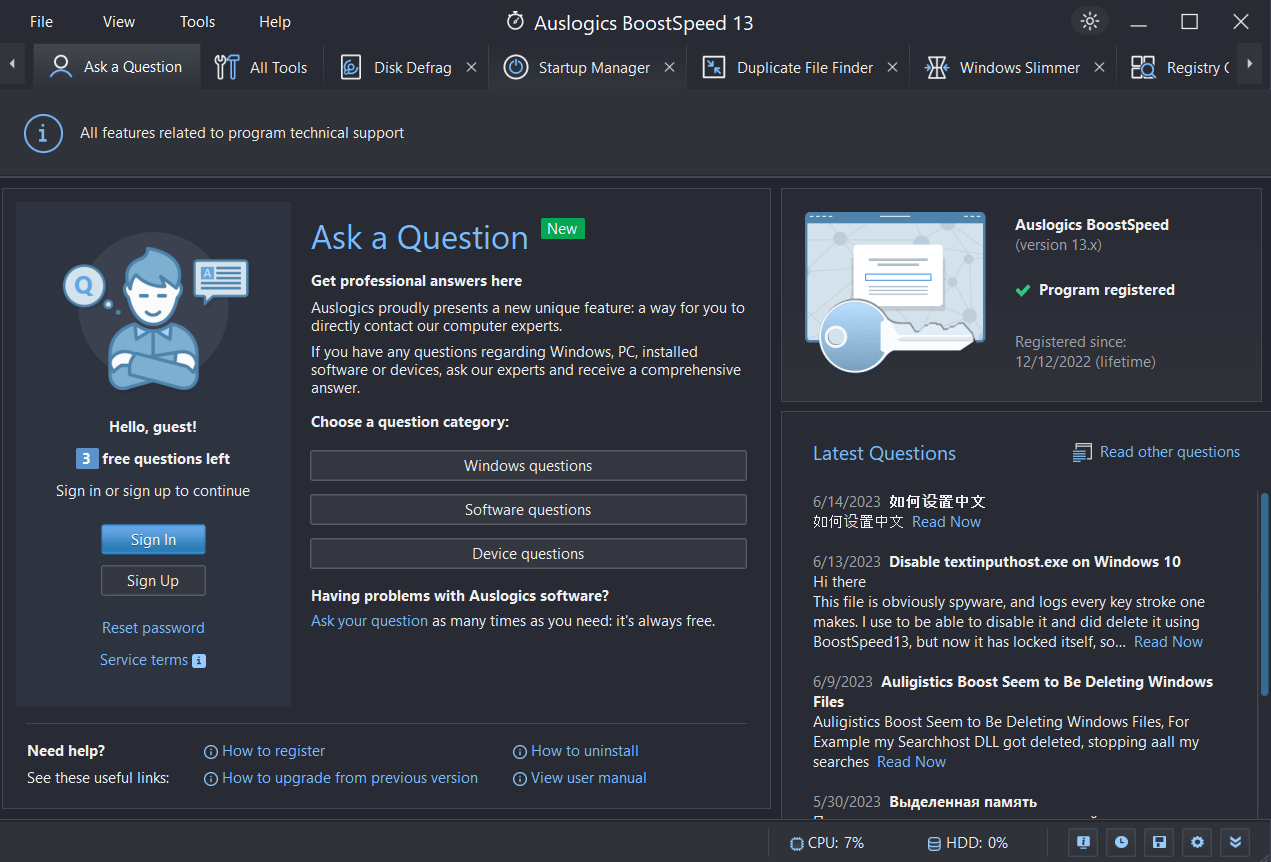Toggle the light/dark theme sun icon

1090,21
